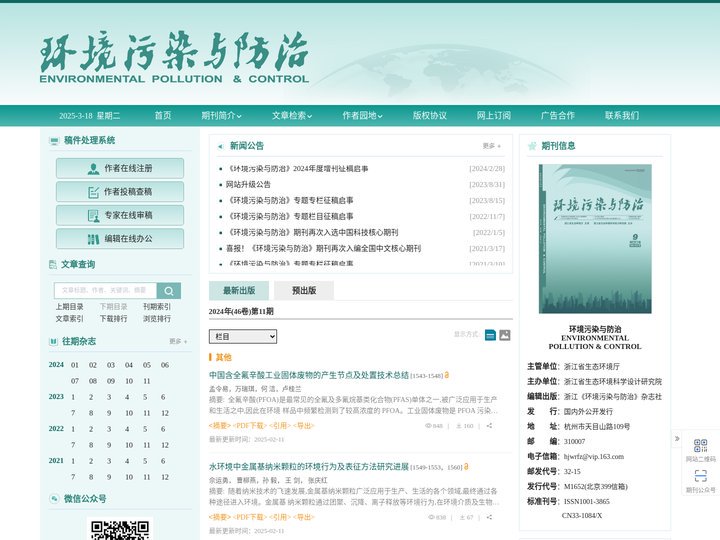Click email address hjwrfz@vip.163.com

pyautogui.click(x=594, y=456)
